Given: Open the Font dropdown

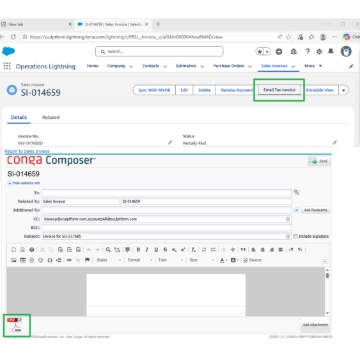Looking at the screenshot, I should pyautogui.click(x=170, y=260).
